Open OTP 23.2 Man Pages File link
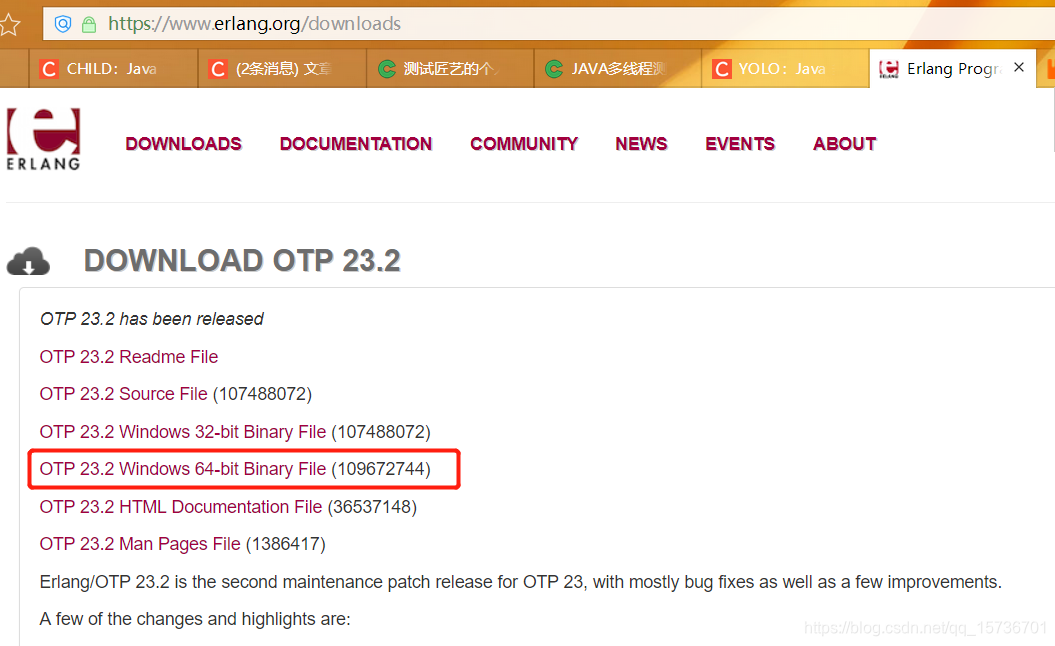This screenshot has width=1055, height=646. pos(140,544)
